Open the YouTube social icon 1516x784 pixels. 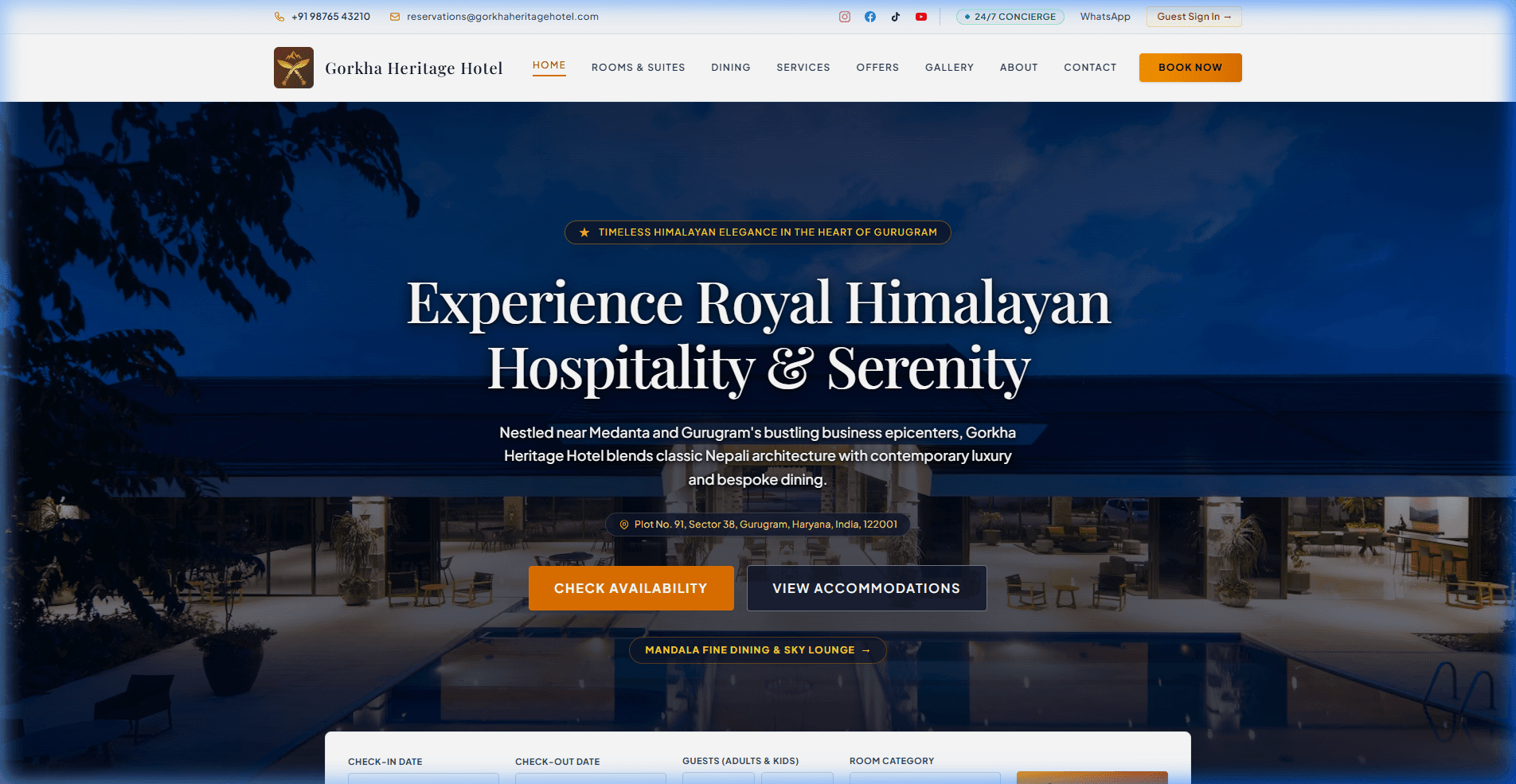coord(921,17)
